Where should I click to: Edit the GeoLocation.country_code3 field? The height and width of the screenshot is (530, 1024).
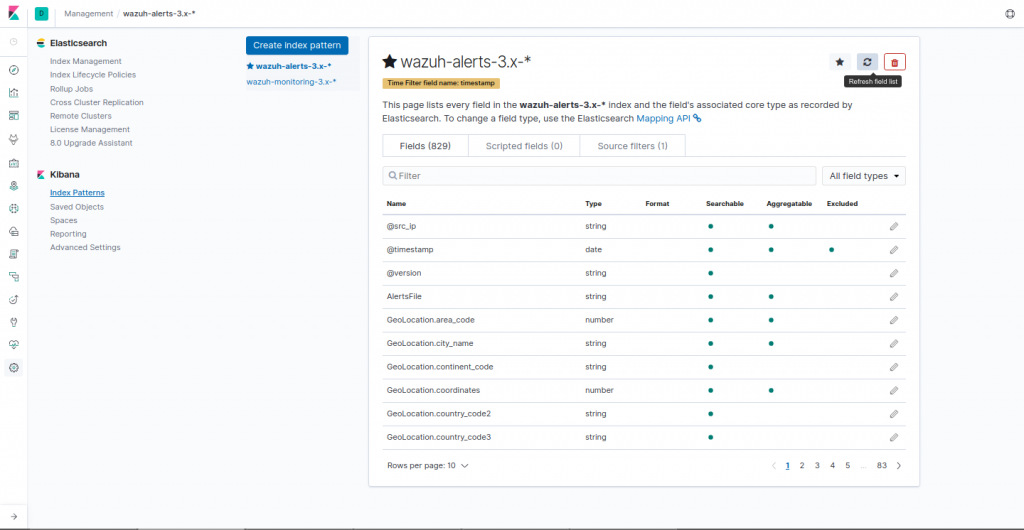pyautogui.click(x=894, y=437)
